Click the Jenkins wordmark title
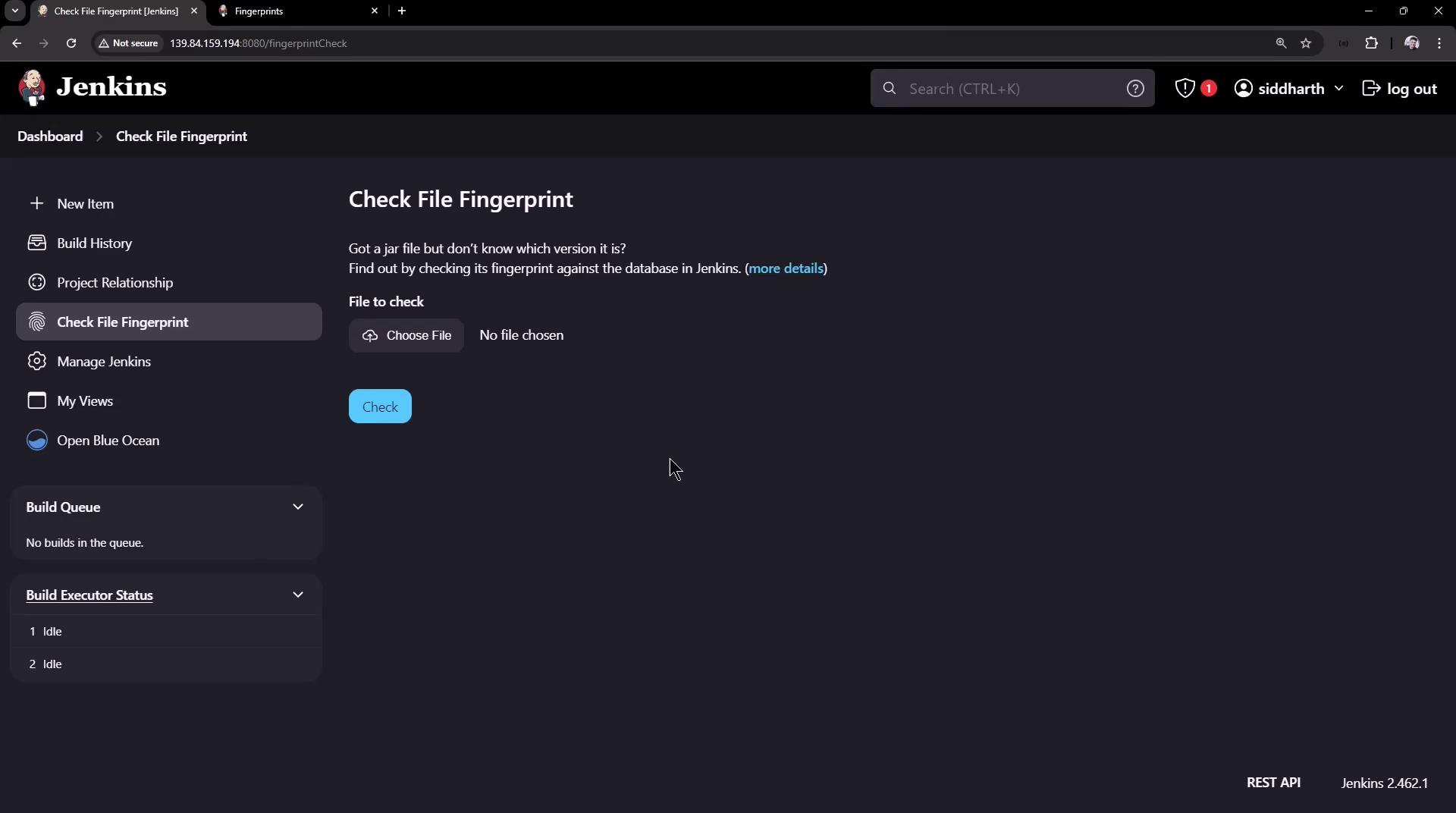 [111, 87]
